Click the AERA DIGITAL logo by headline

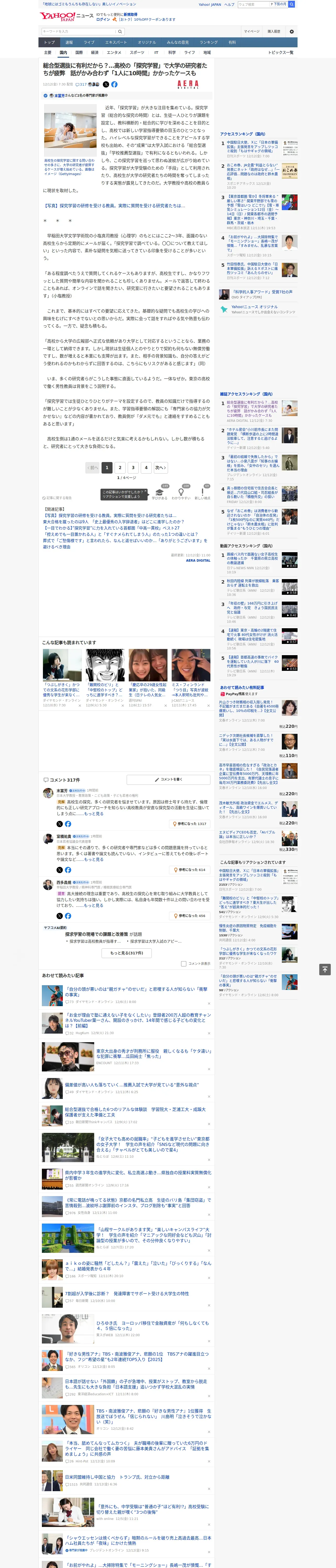[188, 85]
